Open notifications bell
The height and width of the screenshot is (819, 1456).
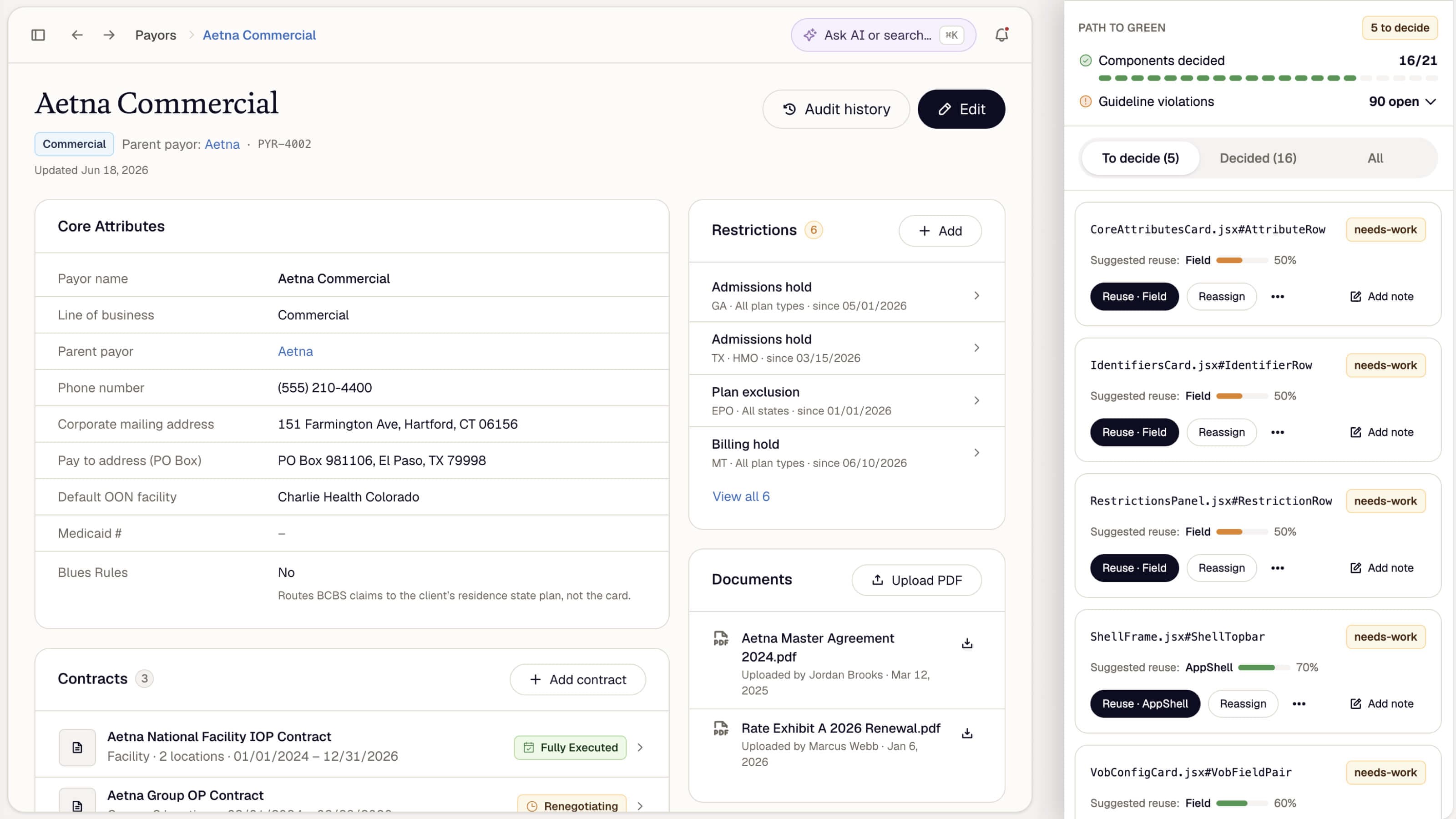point(1001,35)
